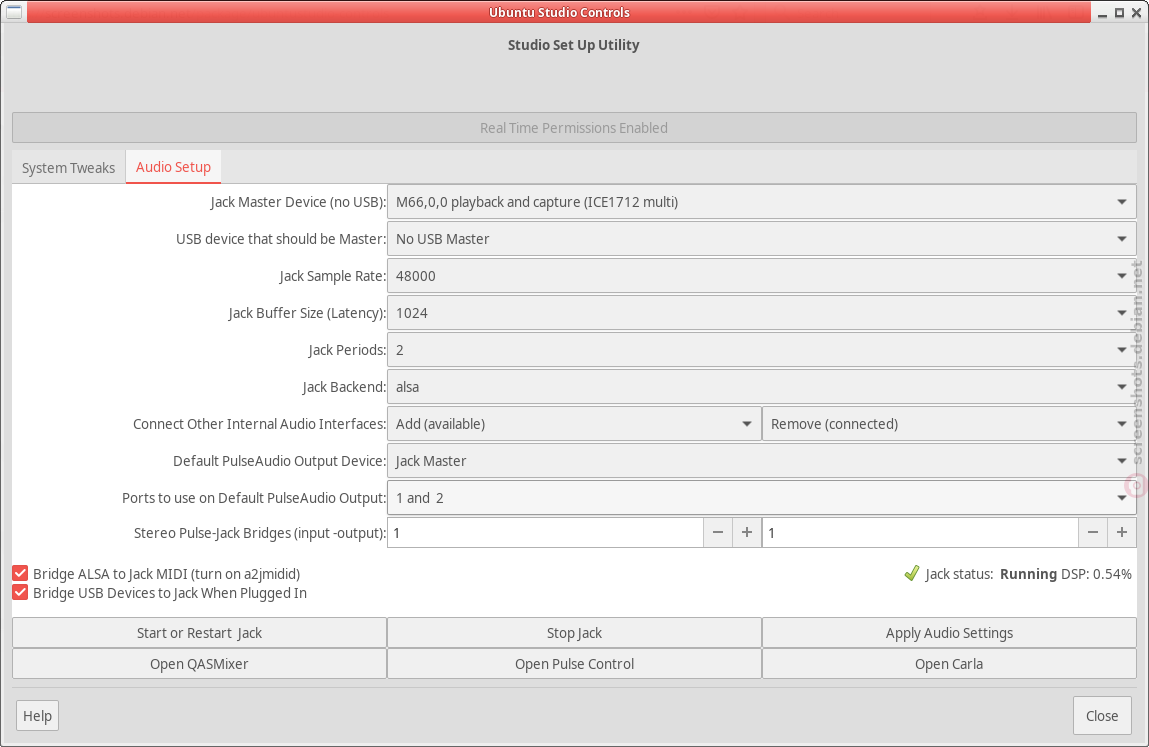Open the USB Master device dropdown
This screenshot has width=1149, height=747.
(x=762, y=239)
